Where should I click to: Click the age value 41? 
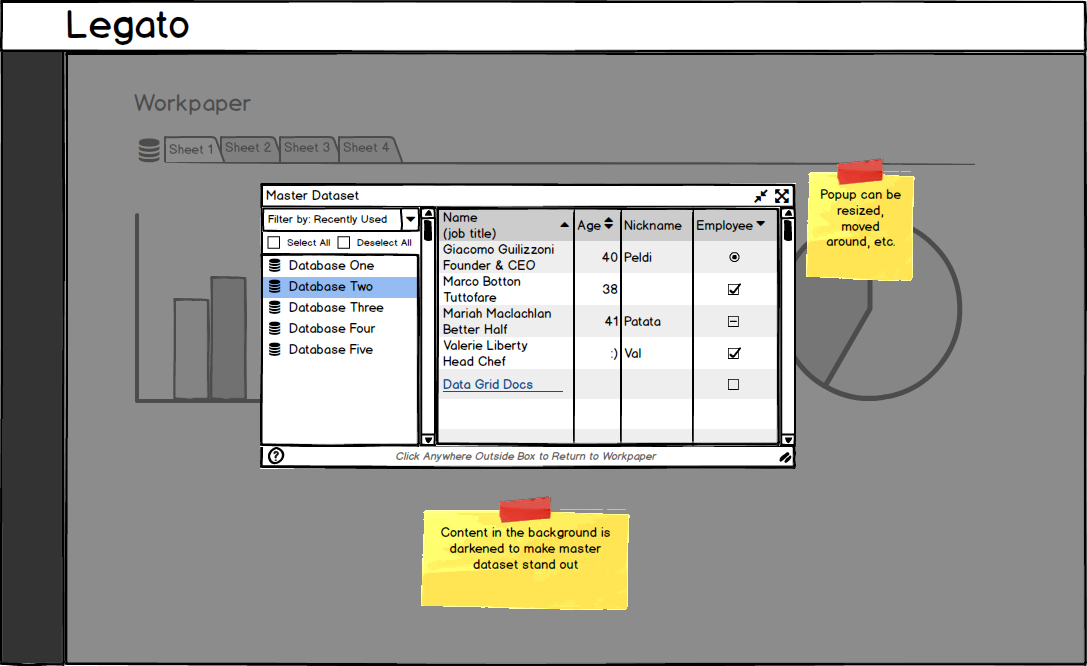point(611,322)
